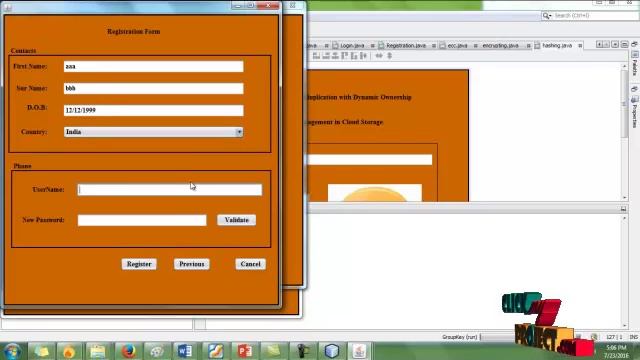This screenshot has height=360, width=640.
Task: Maximize the editor window icon
Action: (624, 44)
